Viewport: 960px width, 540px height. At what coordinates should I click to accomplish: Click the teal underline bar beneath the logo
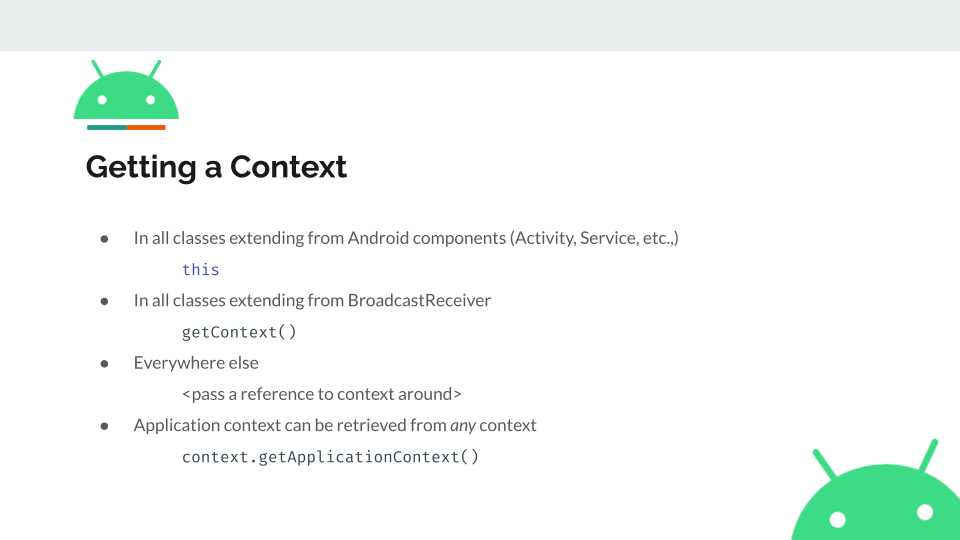(x=107, y=127)
